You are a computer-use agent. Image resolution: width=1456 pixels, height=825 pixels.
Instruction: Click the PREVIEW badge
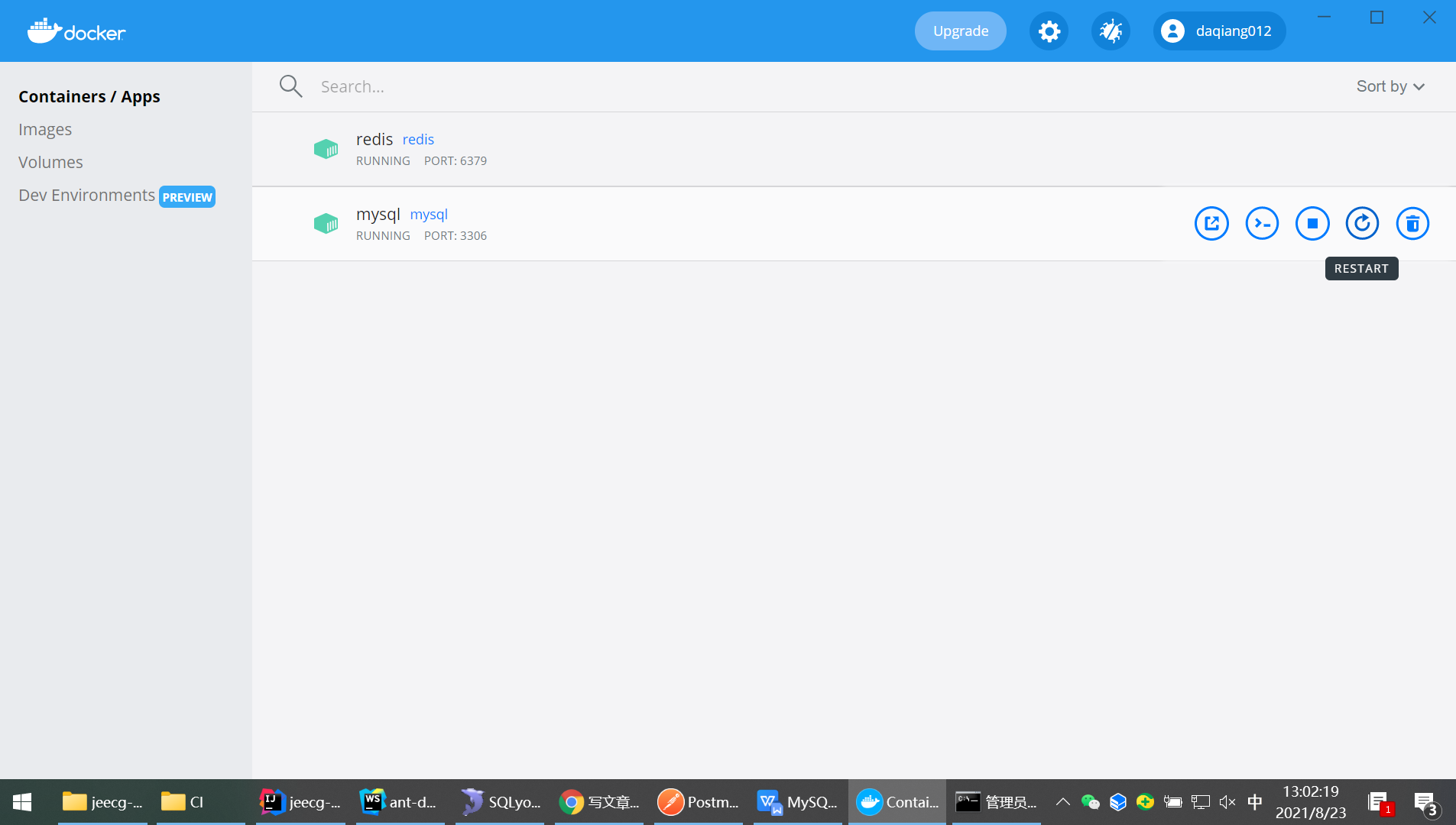tap(187, 197)
